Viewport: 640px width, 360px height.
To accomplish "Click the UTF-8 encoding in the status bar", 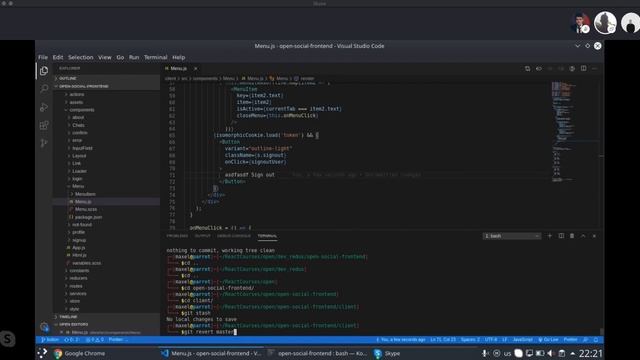I will click(x=491, y=340).
